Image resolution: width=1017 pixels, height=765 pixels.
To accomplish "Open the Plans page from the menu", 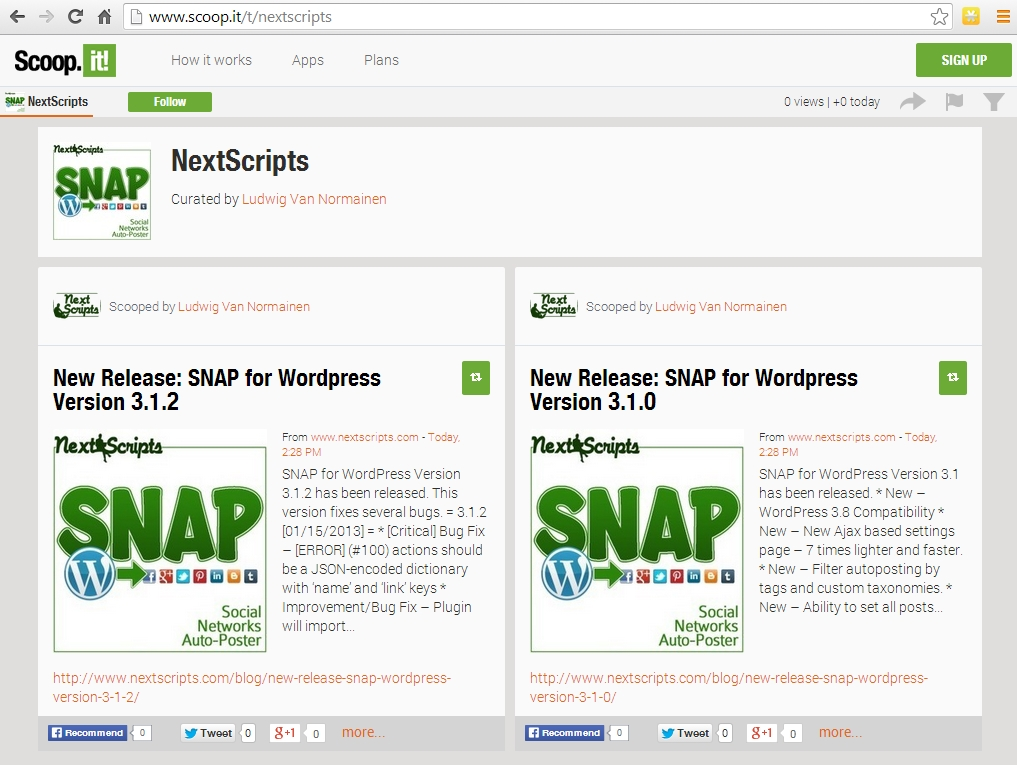I will coord(381,60).
